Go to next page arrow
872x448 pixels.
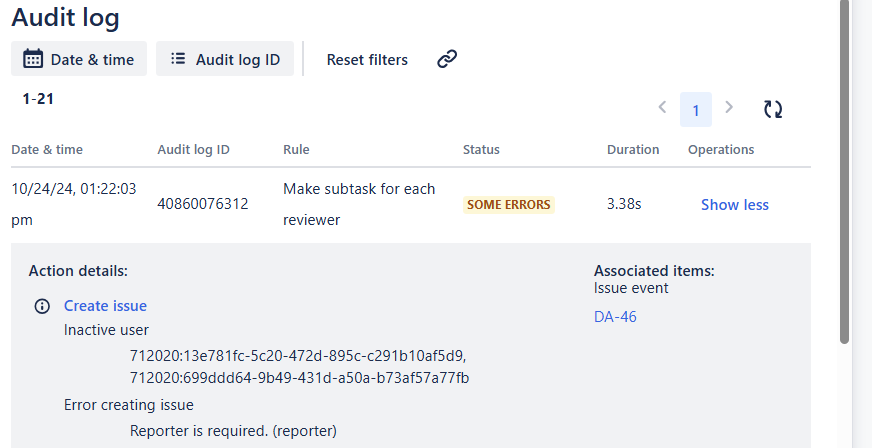(x=729, y=107)
